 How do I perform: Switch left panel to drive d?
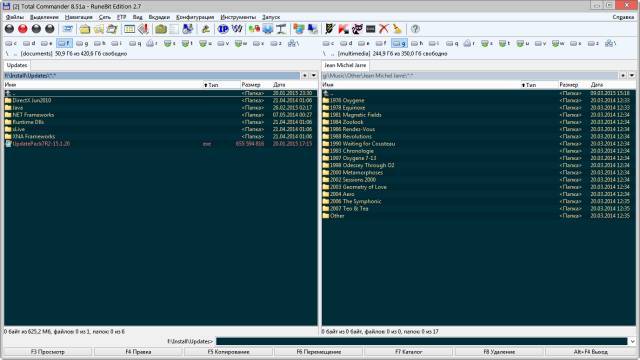(x=29, y=43)
